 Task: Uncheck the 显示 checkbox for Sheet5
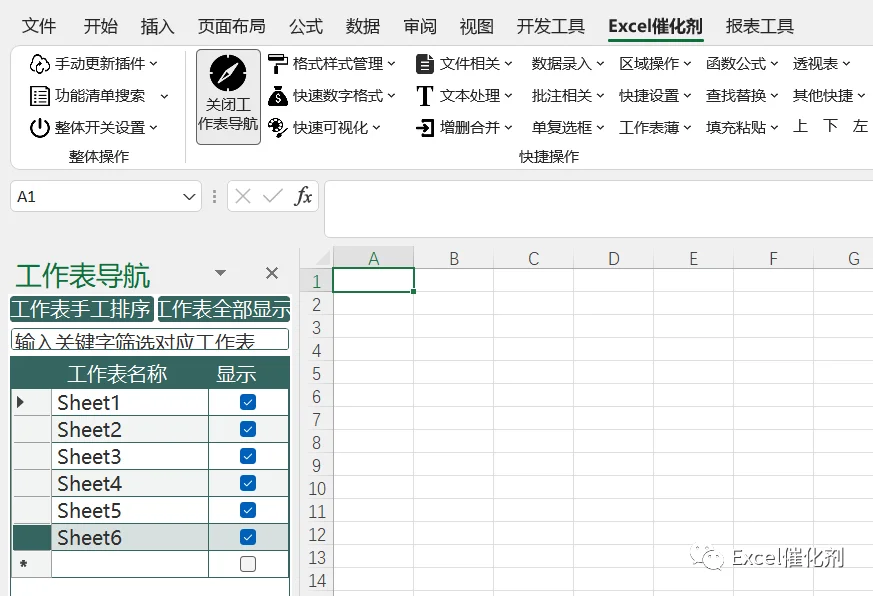tap(248, 510)
